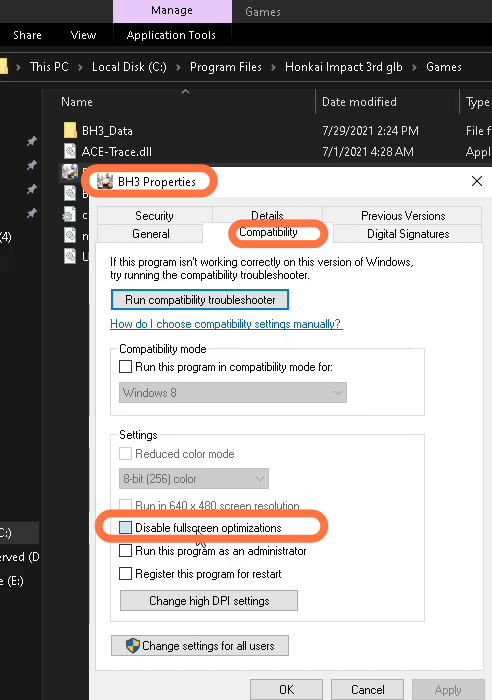This screenshot has height=700, width=492.
Task: Open the Previous Versions tab
Action: [x=403, y=216]
